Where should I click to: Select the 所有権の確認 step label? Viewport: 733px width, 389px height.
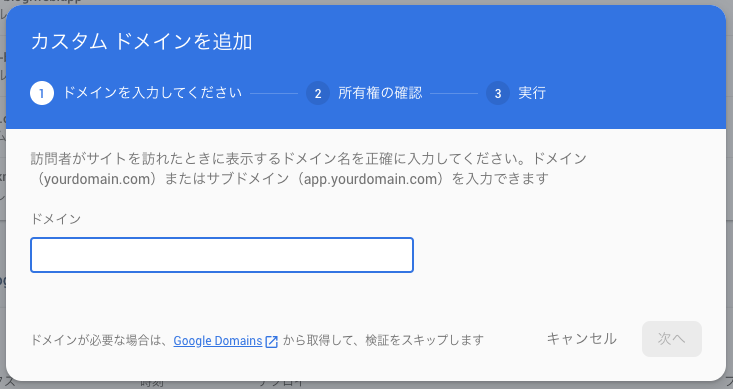click(380, 93)
